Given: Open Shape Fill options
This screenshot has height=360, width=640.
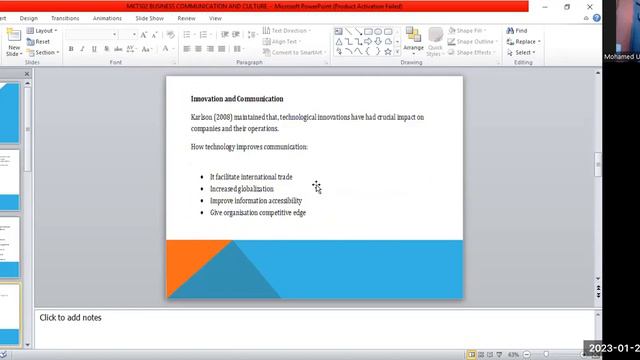Looking at the screenshot, I should 467,31.
